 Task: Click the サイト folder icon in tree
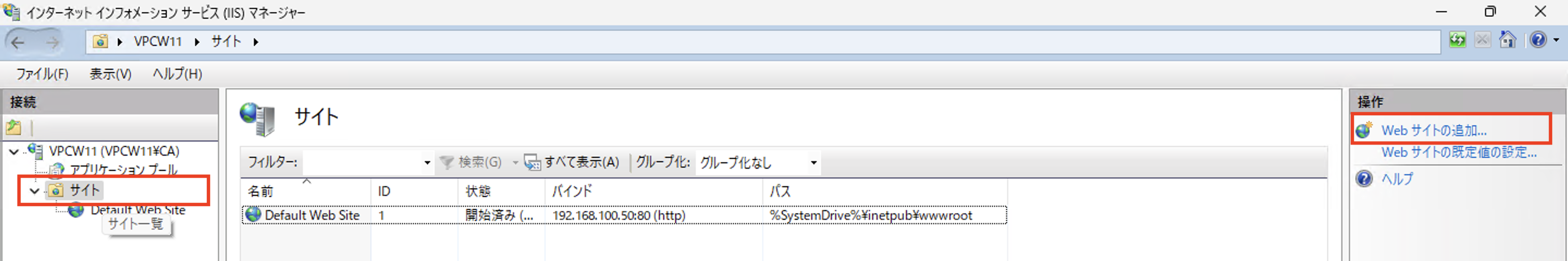point(56,190)
